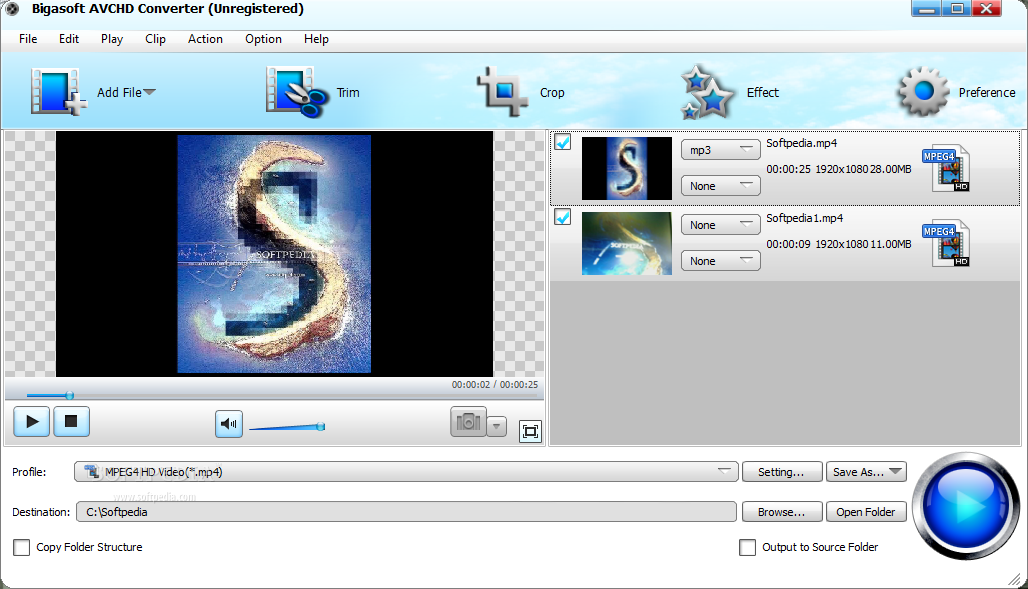Image resolution: width=1028 pixels, height=589 pixels.
Task: Mute the audio with speaker icon
Action: pyautogui.click(x=229, y=424)
